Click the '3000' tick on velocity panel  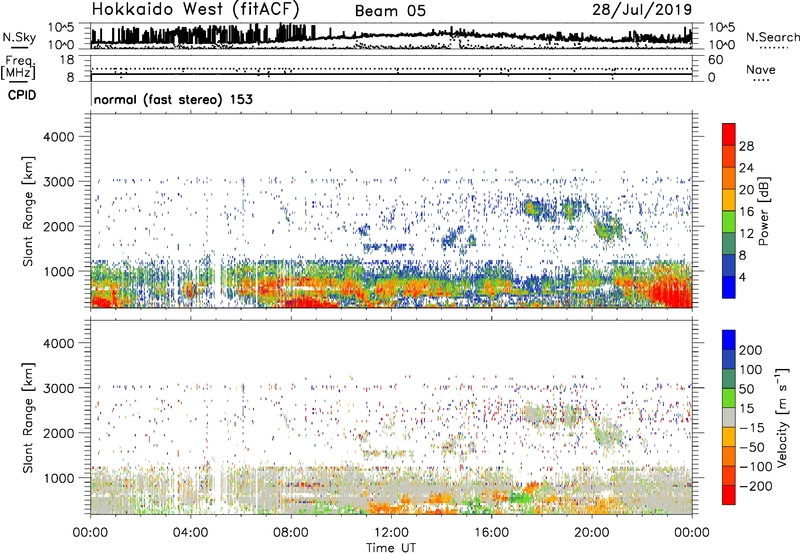tap(58, 388)
